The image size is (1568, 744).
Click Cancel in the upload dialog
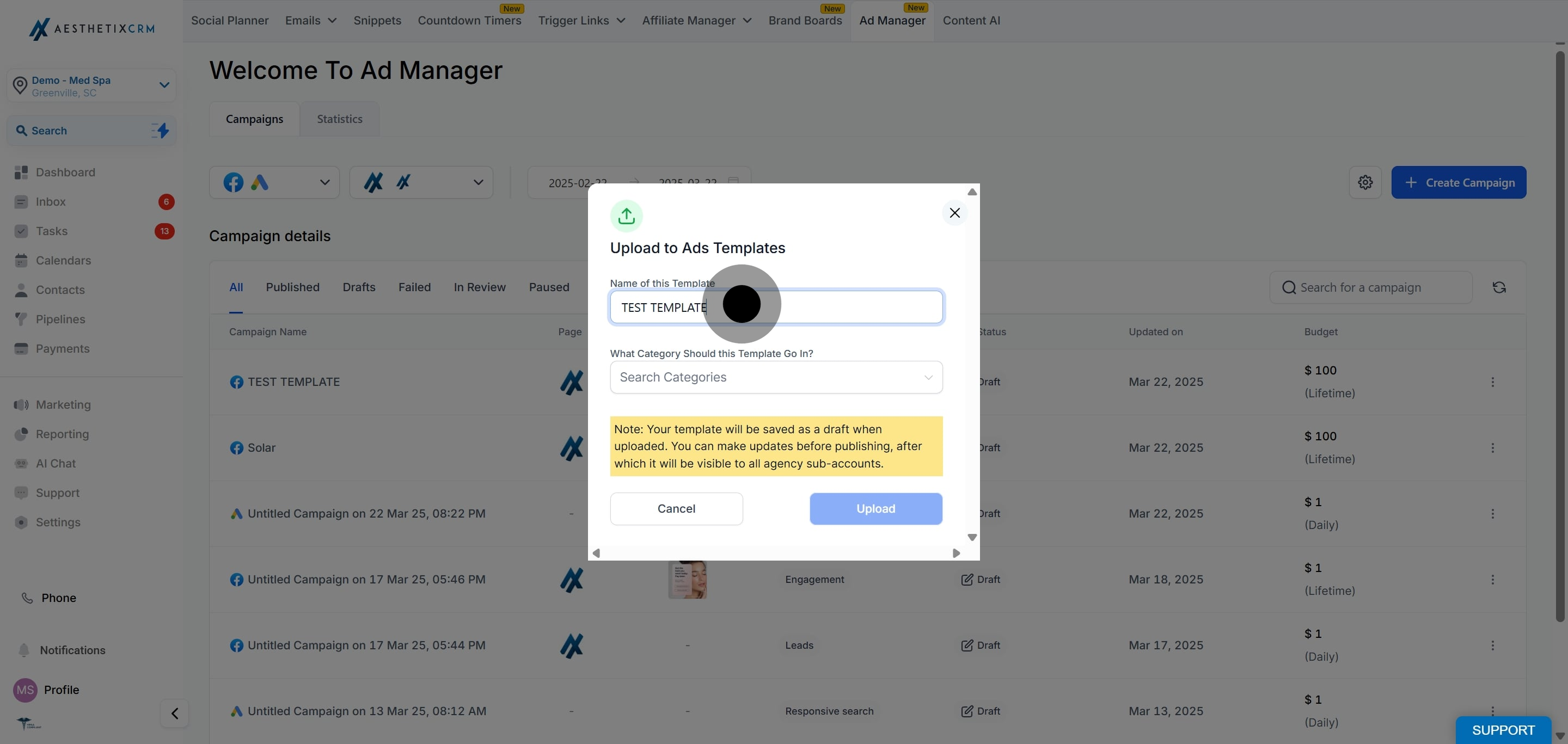pos(676,508)
